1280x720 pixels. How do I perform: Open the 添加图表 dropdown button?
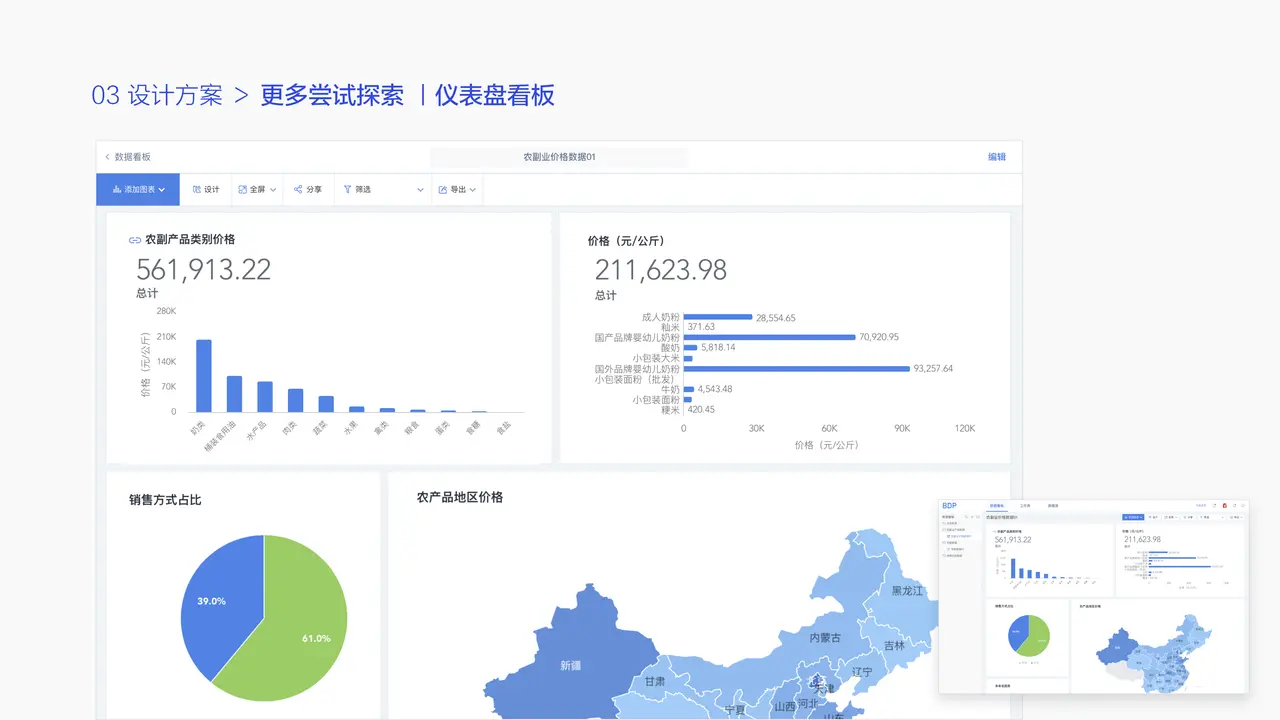[x=138, y=189]
